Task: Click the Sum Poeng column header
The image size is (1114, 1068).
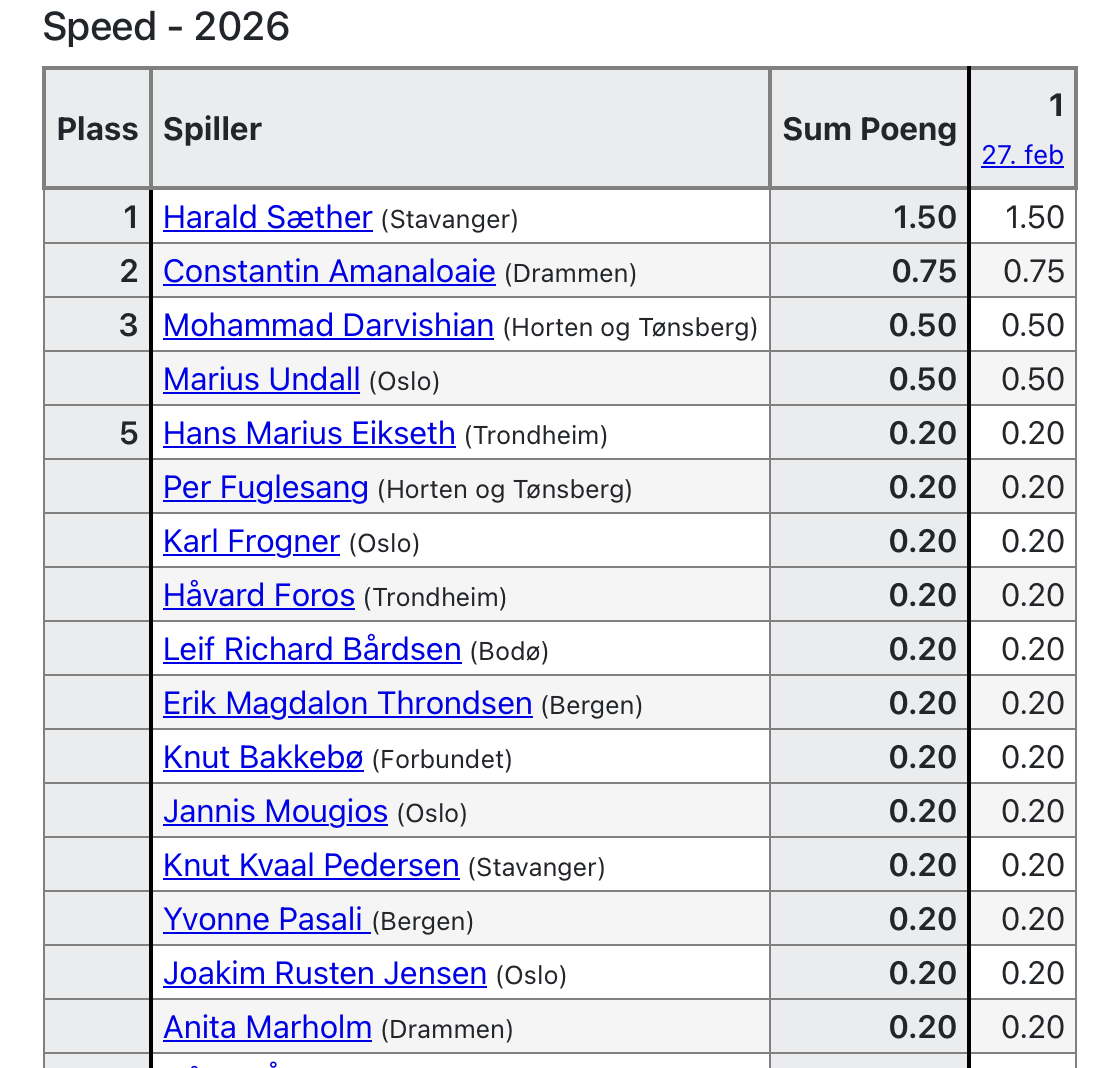Action: click(x=869, y=129)
